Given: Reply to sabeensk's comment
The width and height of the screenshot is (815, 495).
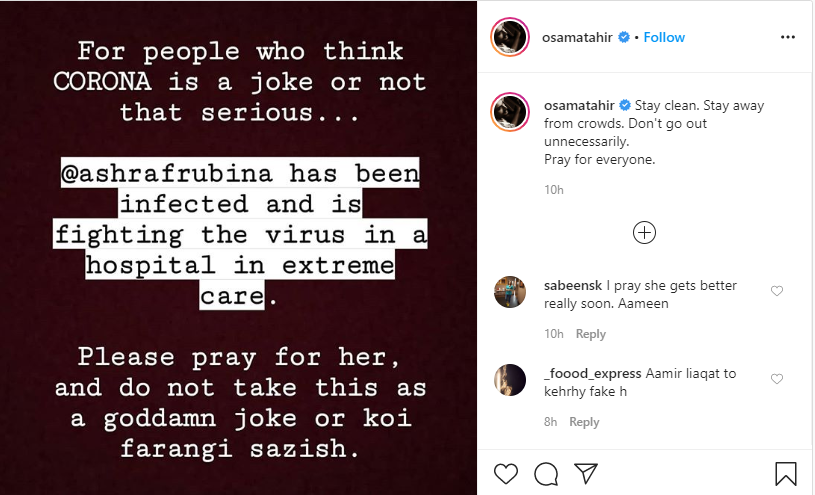Looking at the screenshot, I should [590, 334].
